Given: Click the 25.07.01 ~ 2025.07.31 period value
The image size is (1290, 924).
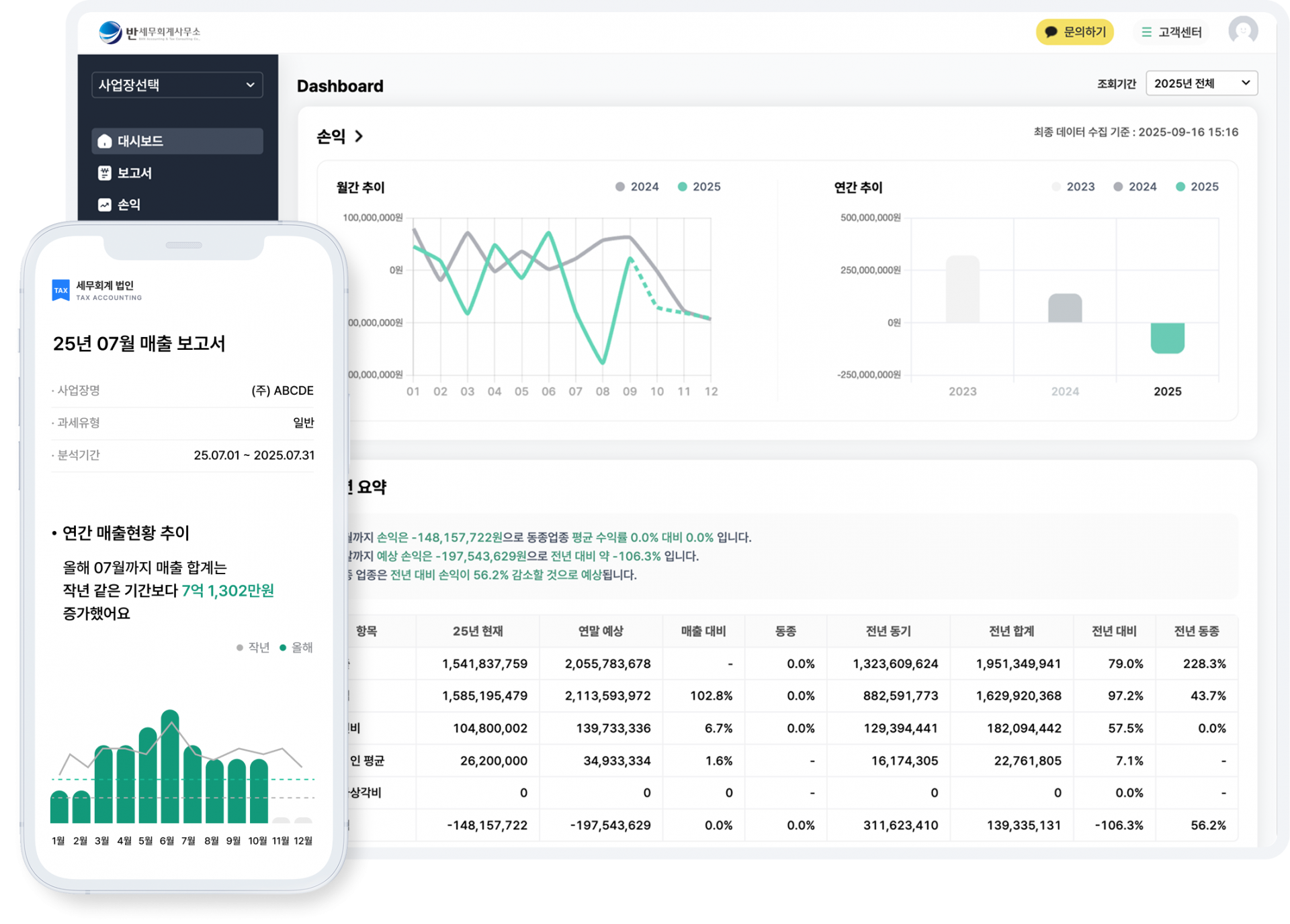Looking at the screenshot, I should (254, 455).
